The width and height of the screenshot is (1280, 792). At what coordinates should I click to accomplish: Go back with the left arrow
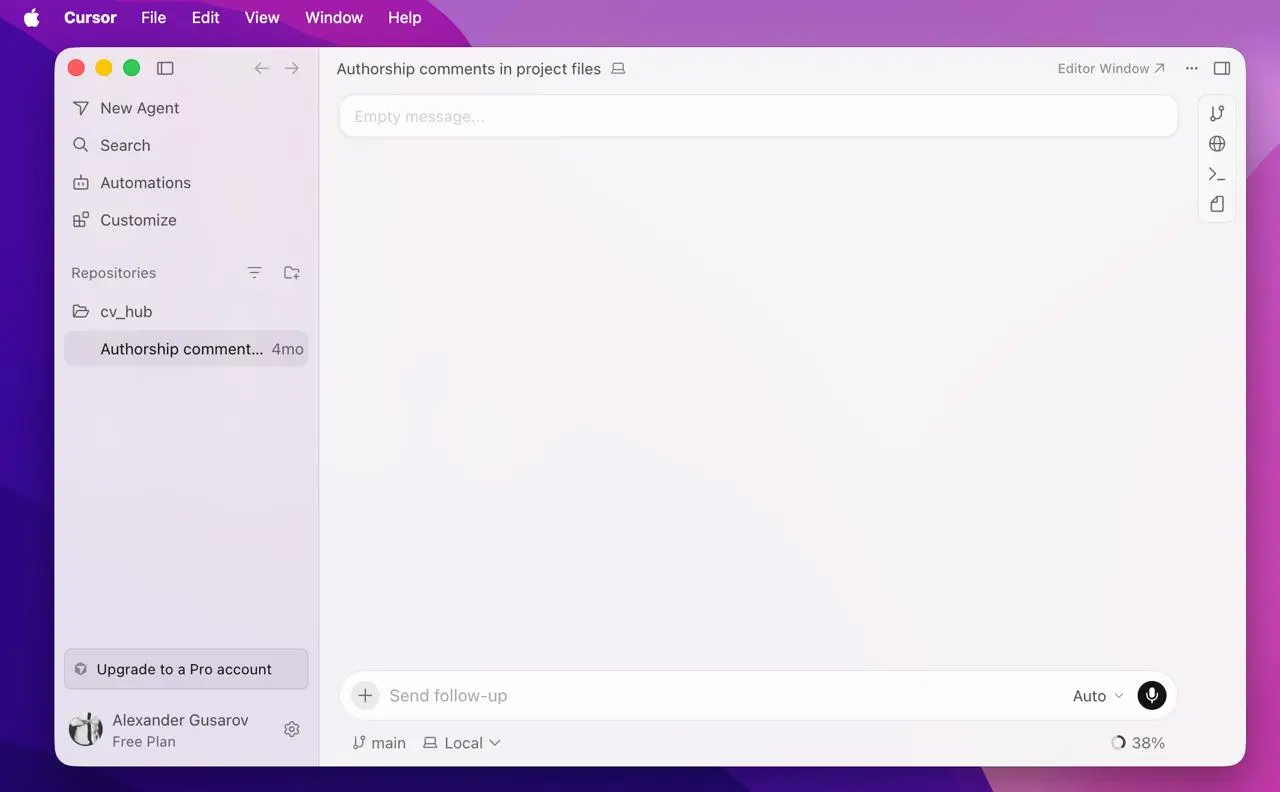(x=261, y=68)
